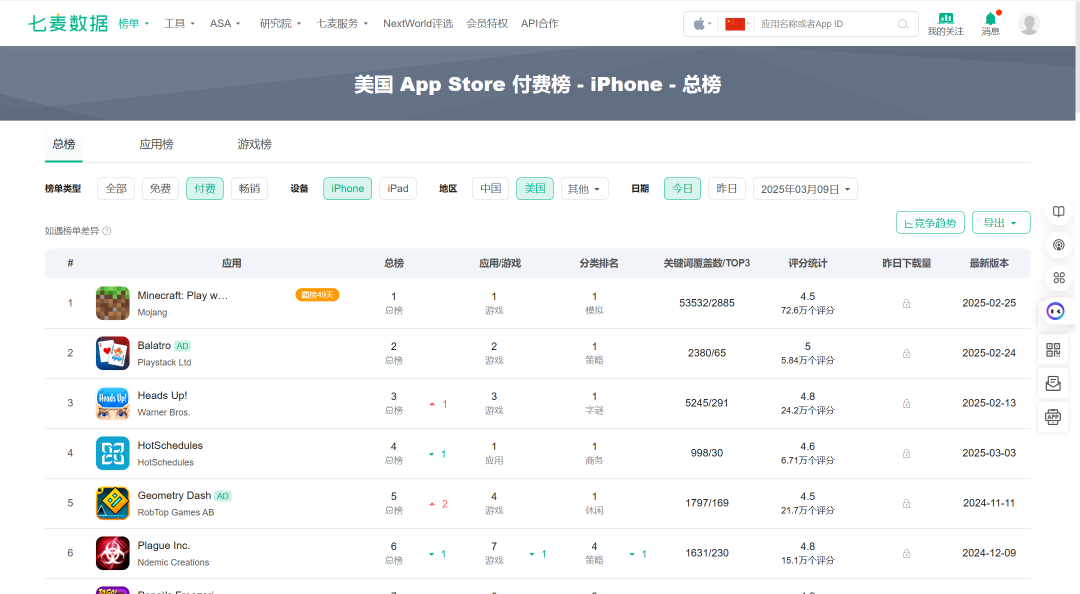Switch to 总榜 tab

(63, 144)
